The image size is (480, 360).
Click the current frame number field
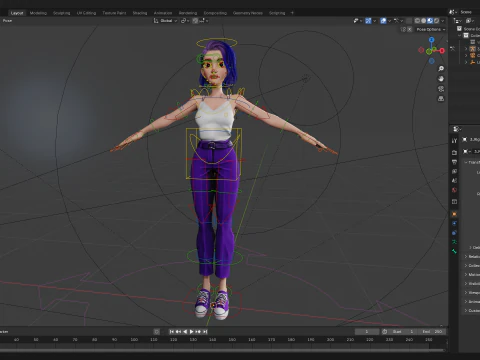pyautogui.click(x=367, y=332)
